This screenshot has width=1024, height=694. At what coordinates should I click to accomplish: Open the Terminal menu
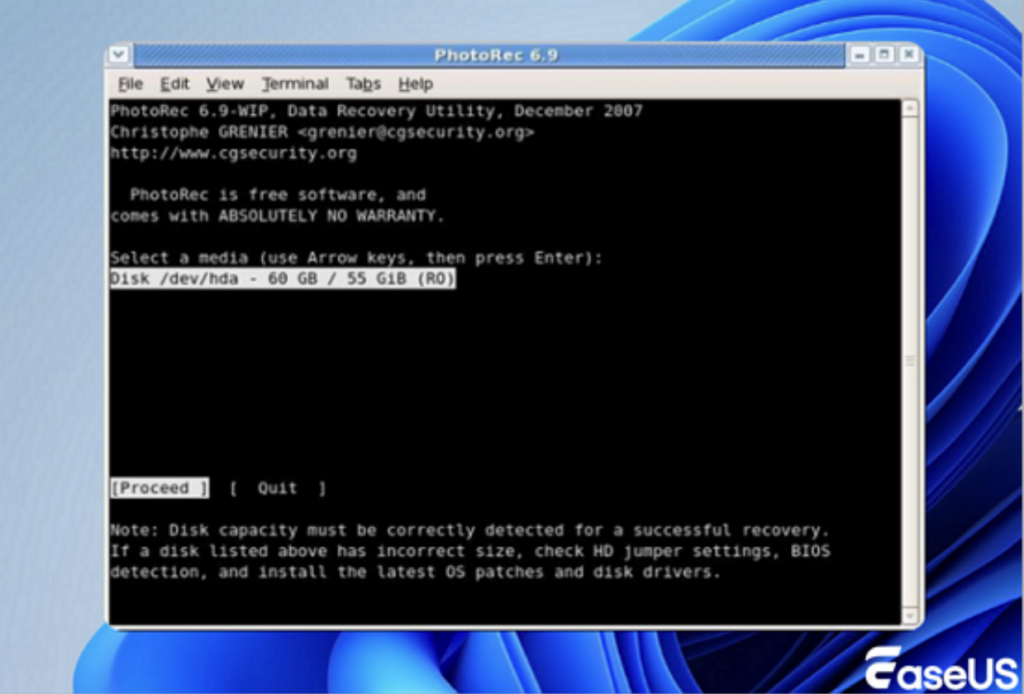click(295, 84)
